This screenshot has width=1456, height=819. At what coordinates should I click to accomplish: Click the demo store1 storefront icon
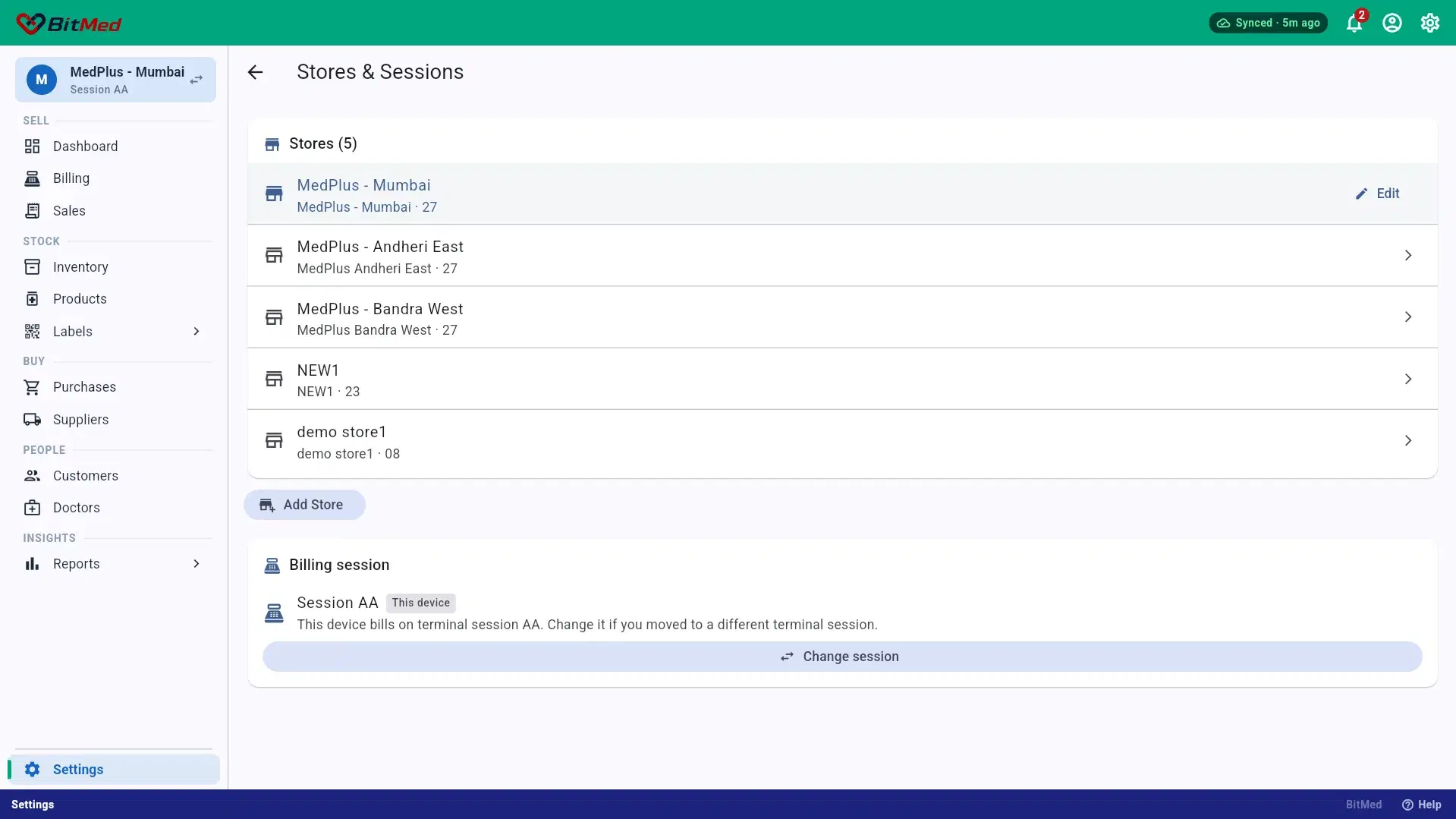(x=274, y=441)
